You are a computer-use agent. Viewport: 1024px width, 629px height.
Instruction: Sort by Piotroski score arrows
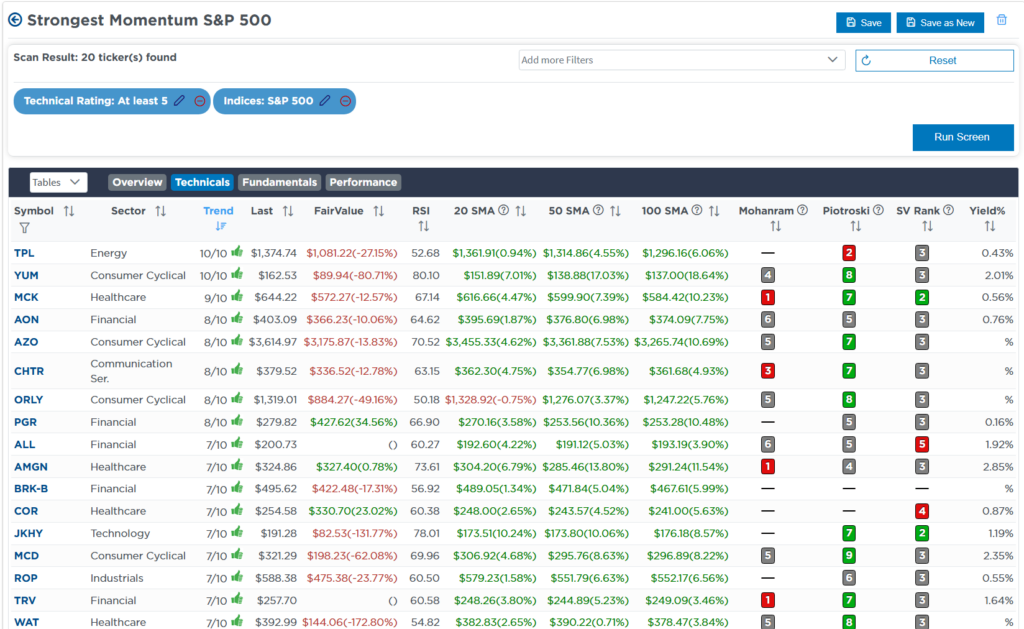click(x=856, y=226)
